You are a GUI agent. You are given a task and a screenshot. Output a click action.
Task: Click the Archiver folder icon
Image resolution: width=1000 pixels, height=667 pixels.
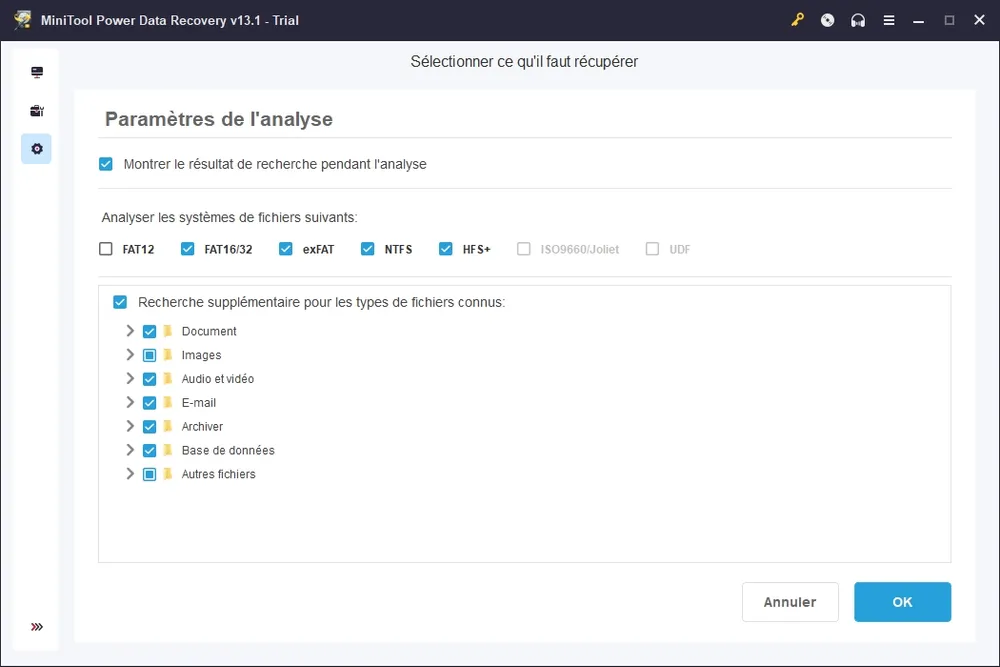[168, 426]
